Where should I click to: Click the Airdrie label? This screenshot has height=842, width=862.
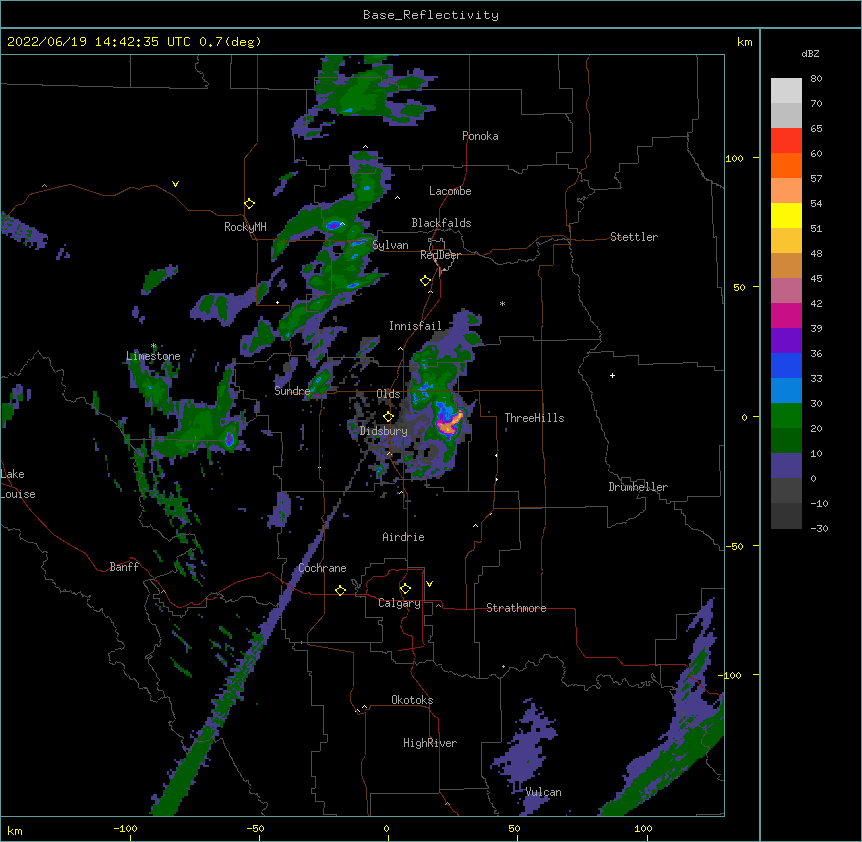403,537
